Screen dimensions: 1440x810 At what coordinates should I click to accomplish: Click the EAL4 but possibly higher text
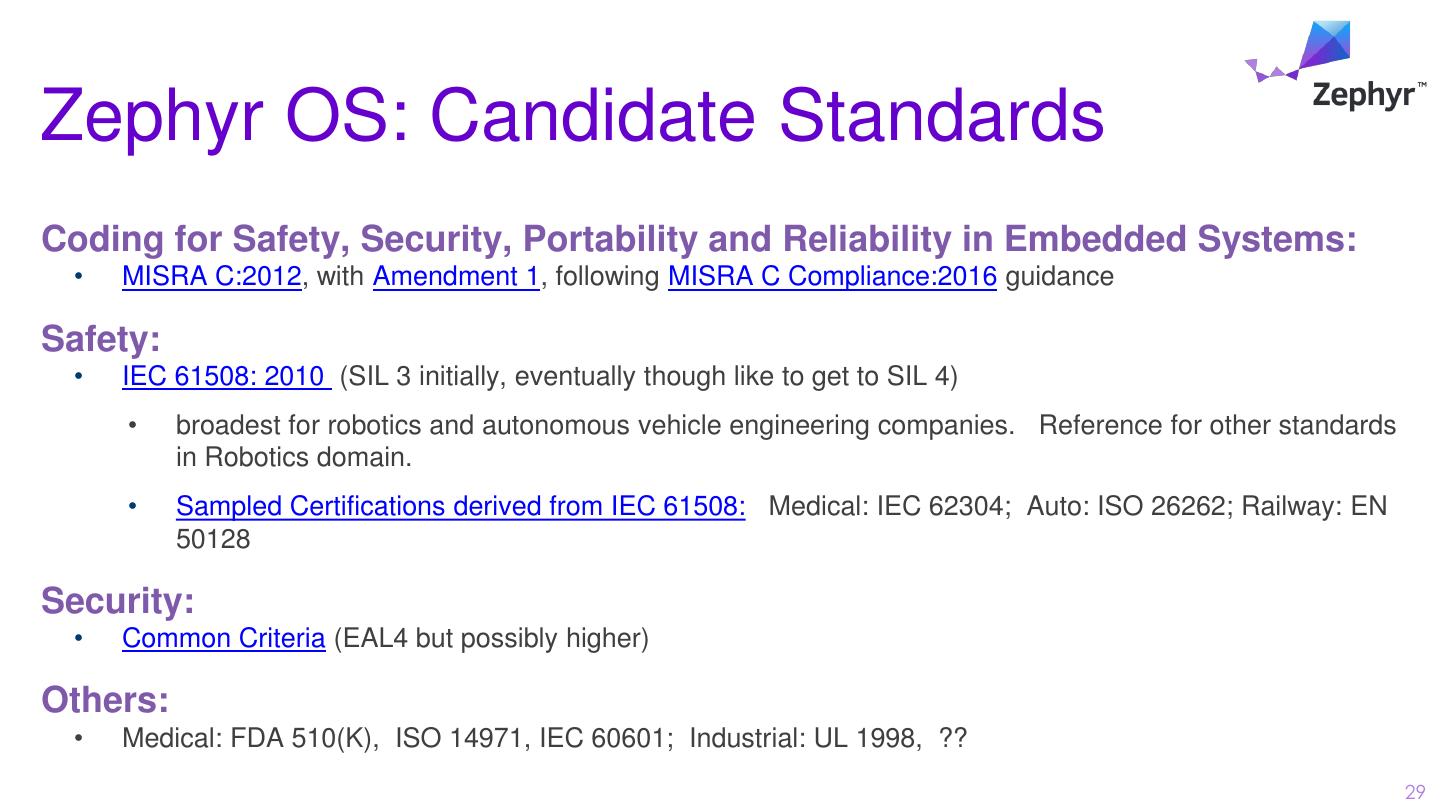click(490, 638)
